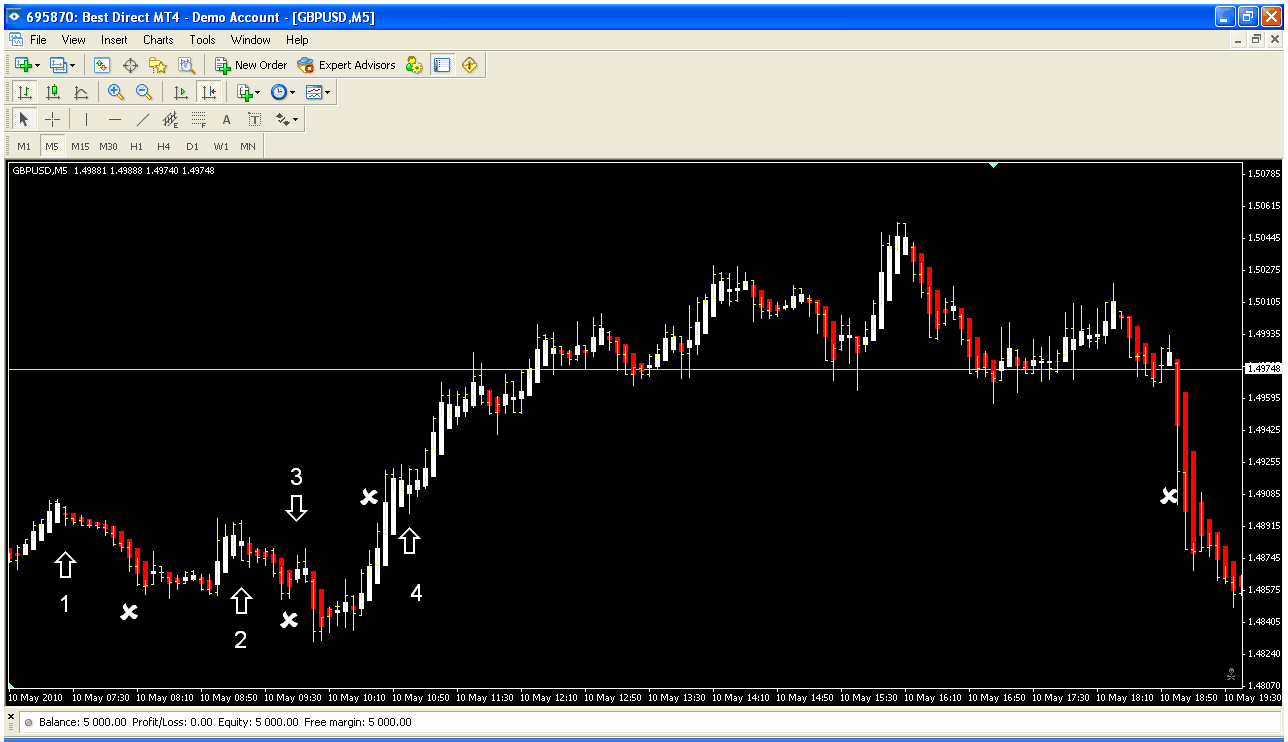This screenshot has height=742, width=1288.
Task: Switch to the M1 timeframe
Action: [x=24, y=146]
